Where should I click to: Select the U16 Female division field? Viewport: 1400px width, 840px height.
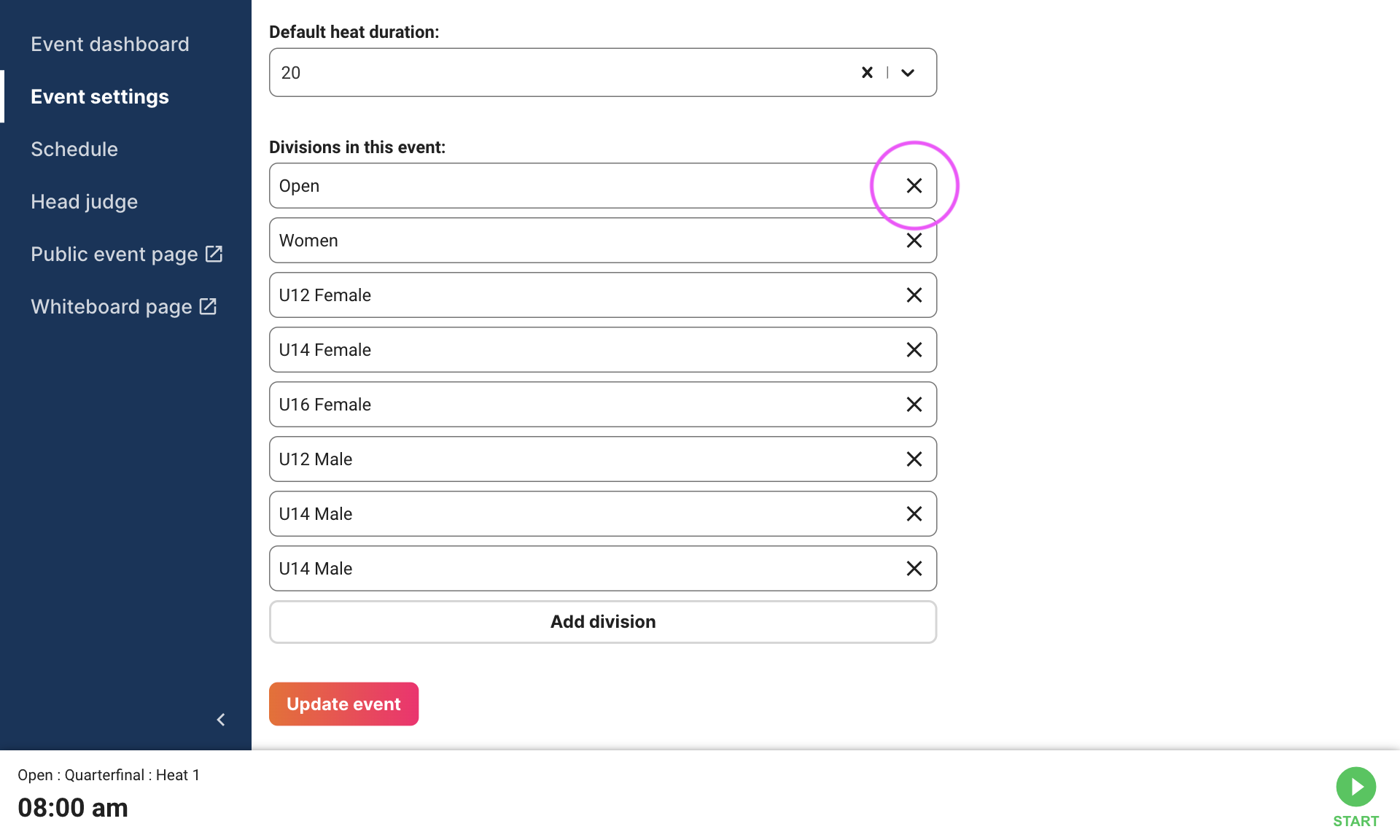click(x=583, y=405)
